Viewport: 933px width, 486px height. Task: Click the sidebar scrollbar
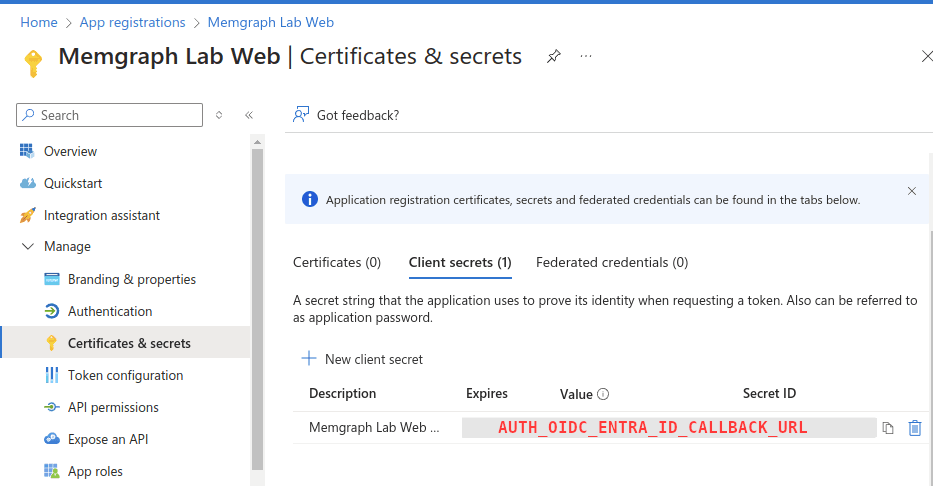(x=257, y=309)
